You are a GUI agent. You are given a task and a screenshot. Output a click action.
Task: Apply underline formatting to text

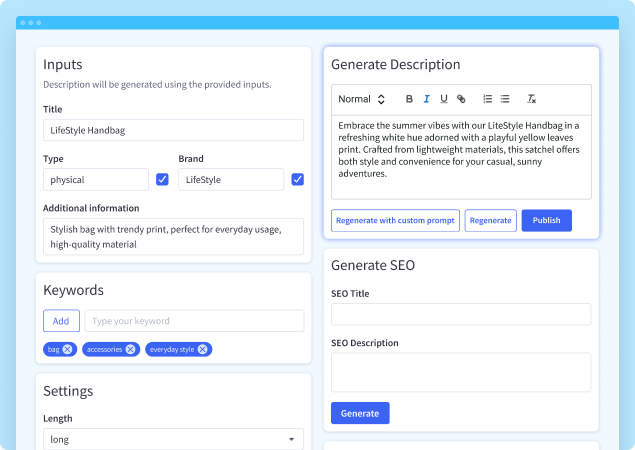click(443, 99)
